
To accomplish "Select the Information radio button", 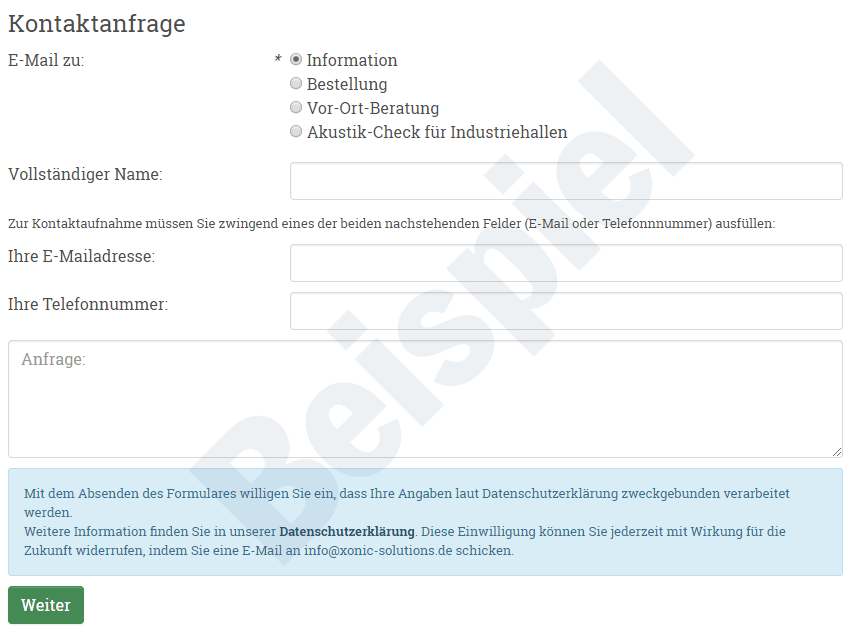I will [x=296, y=59].
